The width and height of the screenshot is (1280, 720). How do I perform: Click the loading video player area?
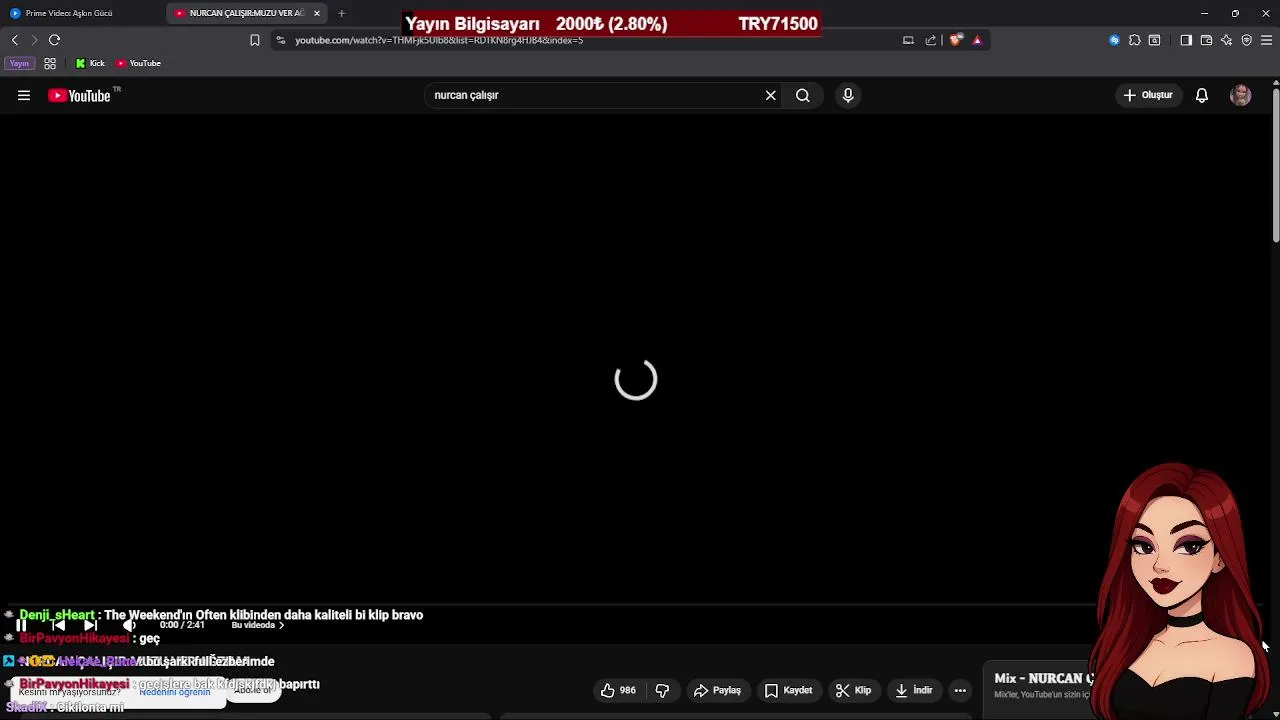pyautogui.click(x=635, y=360)
